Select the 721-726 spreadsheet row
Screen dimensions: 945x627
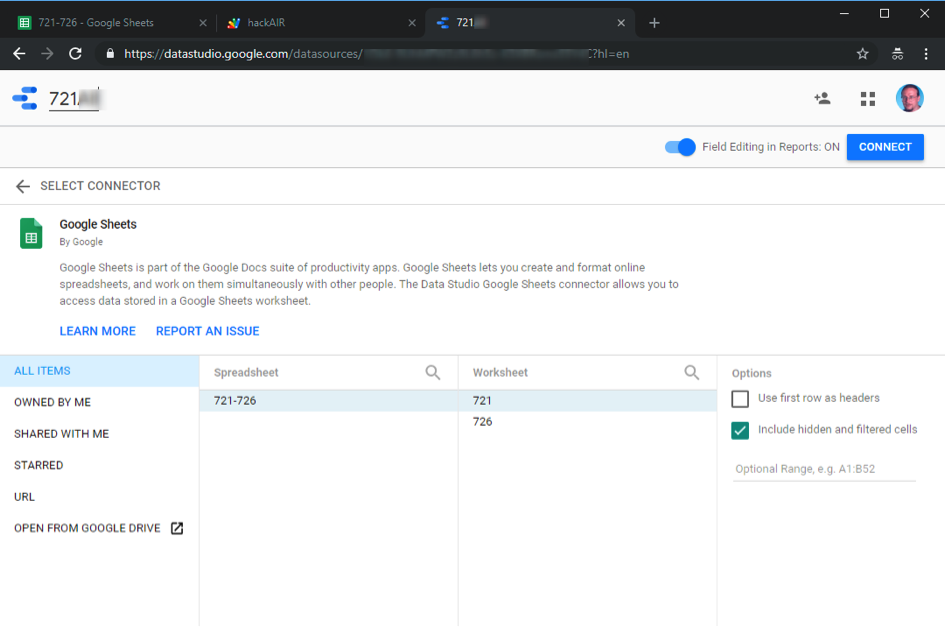(x=328, y=400)
